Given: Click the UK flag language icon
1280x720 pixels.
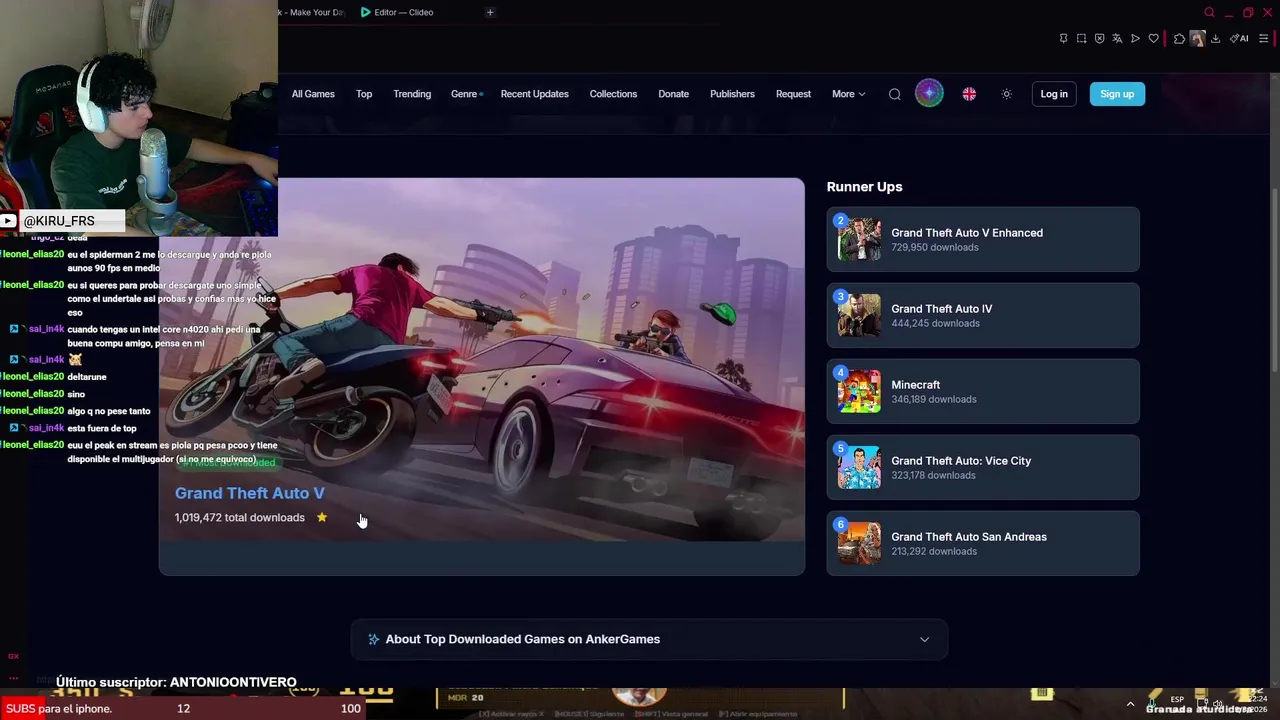Looking at the screenshot, I should (x=969, y=94).
